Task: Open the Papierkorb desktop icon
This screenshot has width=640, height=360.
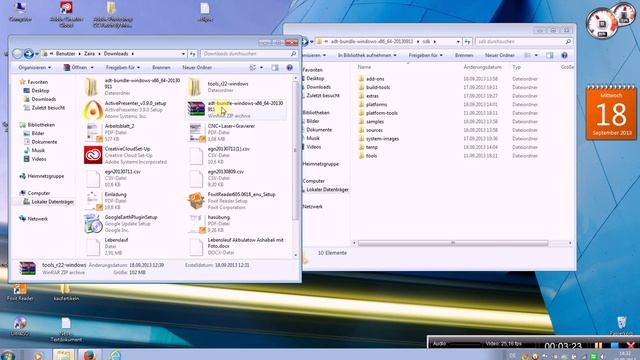Action: click(x=621, y=326)
